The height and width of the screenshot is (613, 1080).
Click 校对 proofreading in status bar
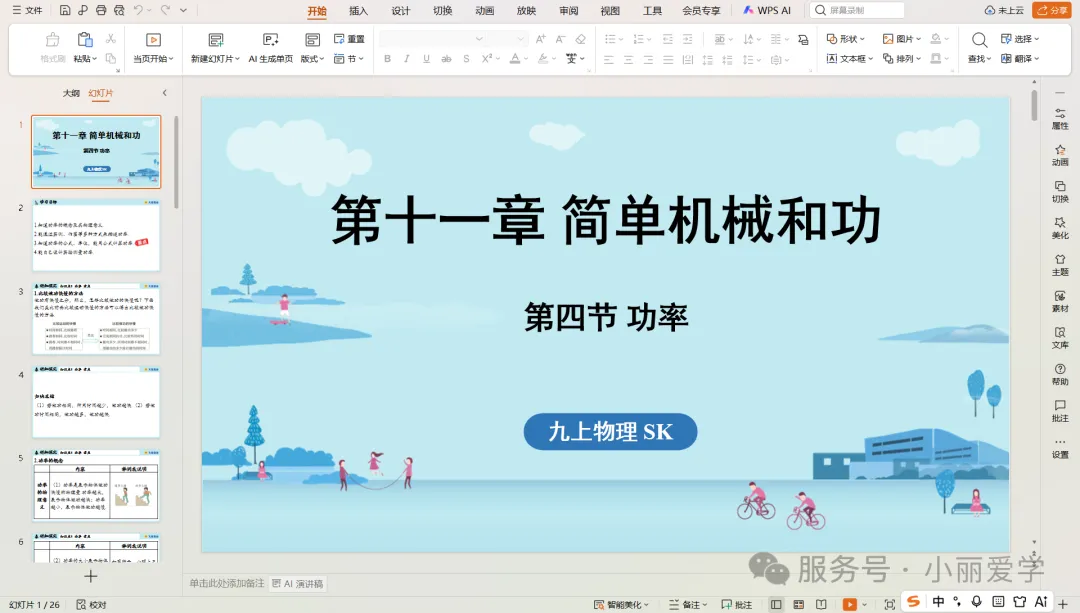pyautogui.click(x=91, y=605)
